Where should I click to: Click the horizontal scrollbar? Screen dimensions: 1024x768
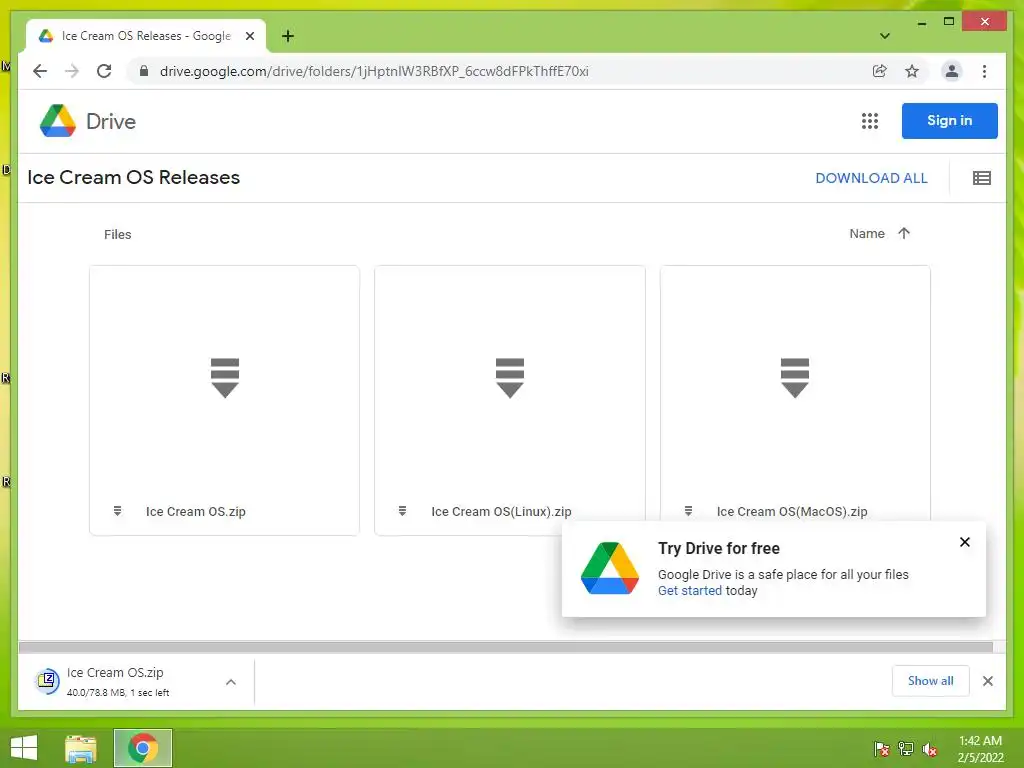pos(505,647)
